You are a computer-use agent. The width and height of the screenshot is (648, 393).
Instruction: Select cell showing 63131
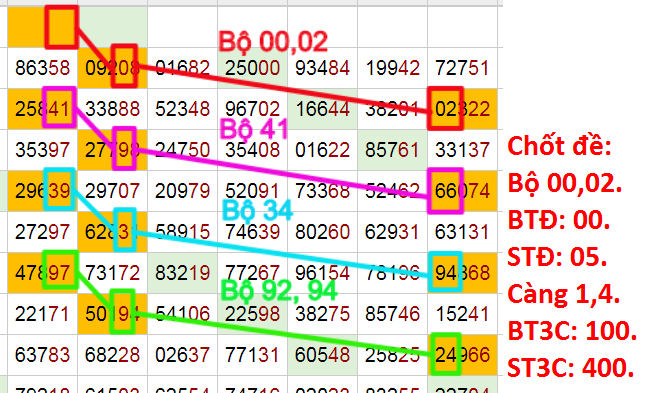click(462, 232)
